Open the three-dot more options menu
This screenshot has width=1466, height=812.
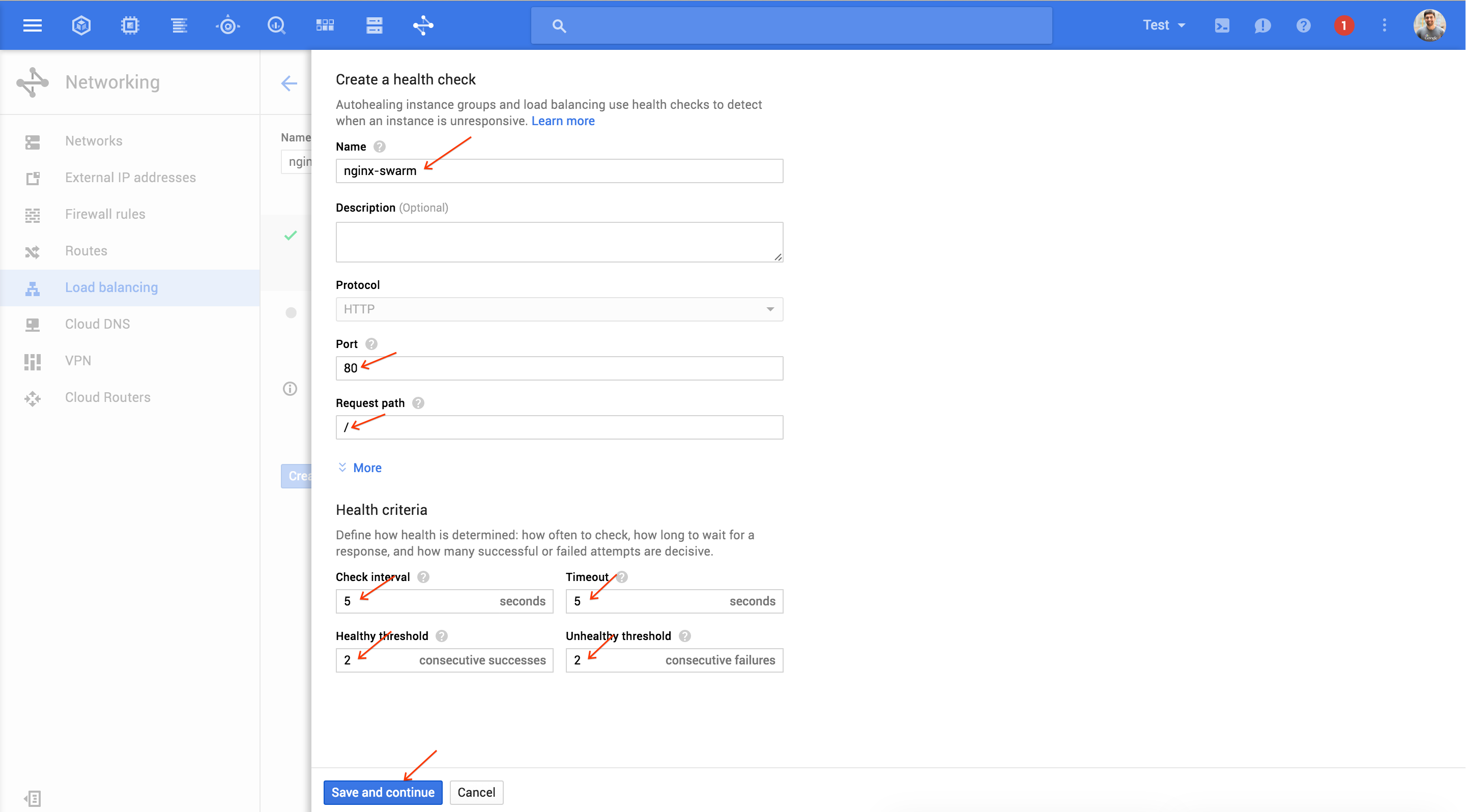pos(1384,25)
